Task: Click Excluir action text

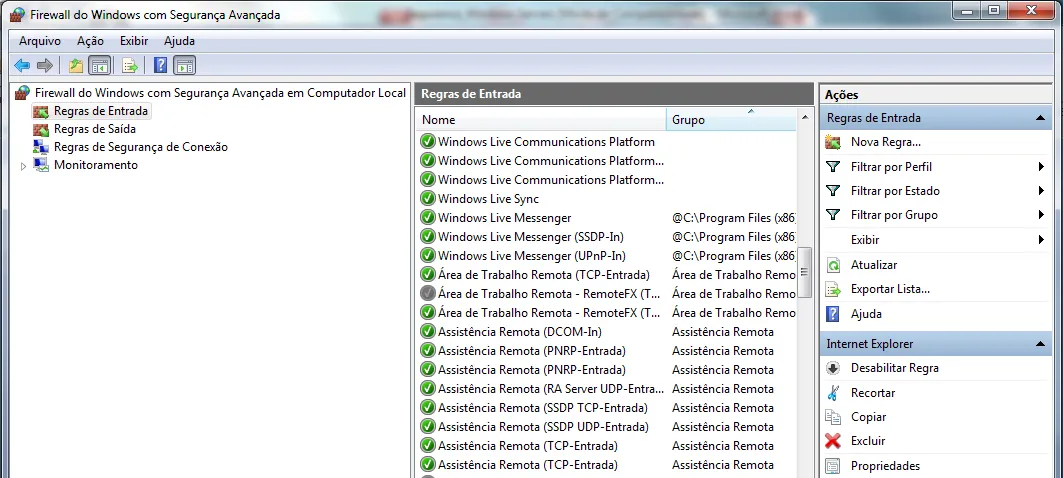Action: click(868, 441)
